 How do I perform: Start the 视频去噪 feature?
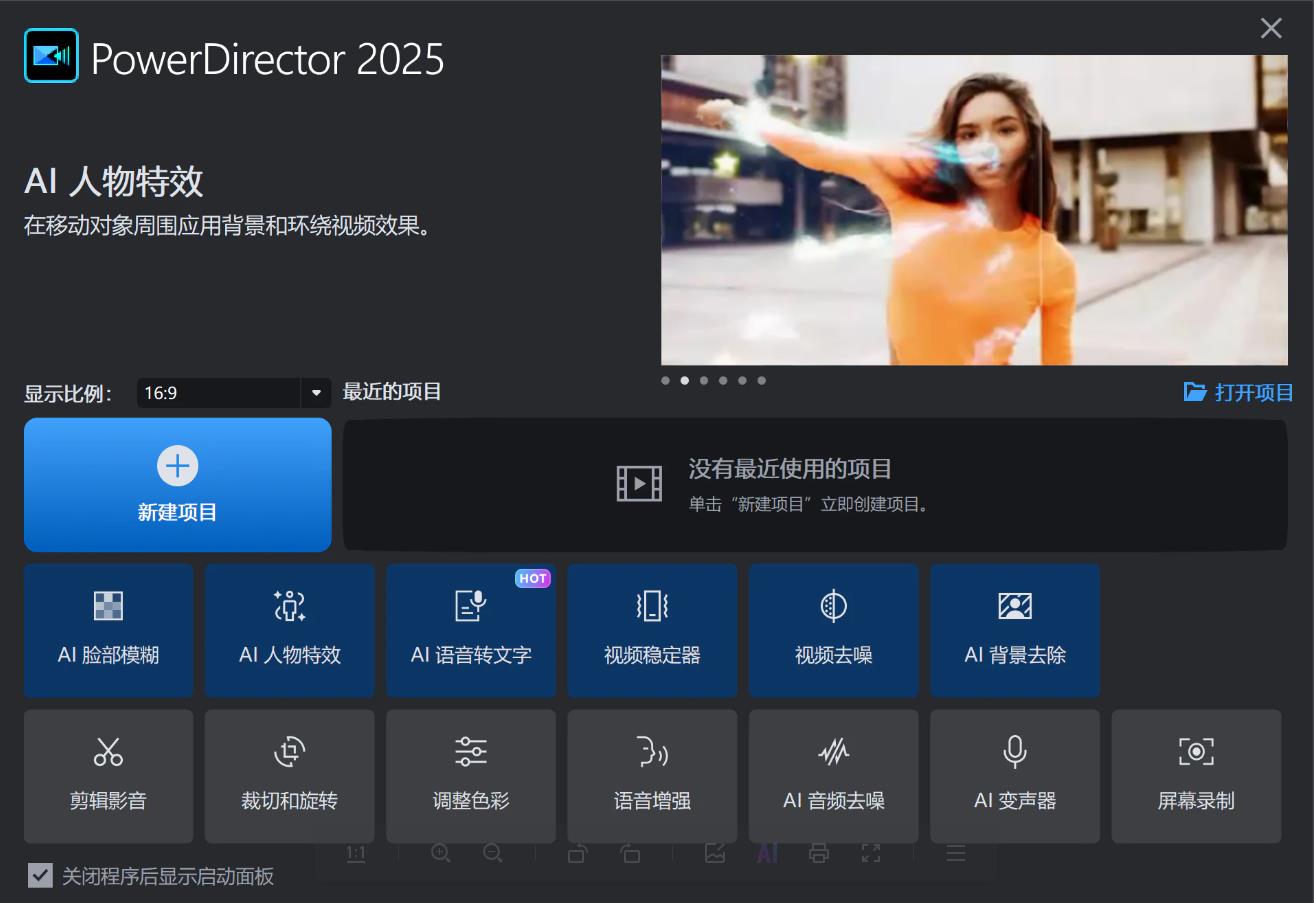click(833, 630)
